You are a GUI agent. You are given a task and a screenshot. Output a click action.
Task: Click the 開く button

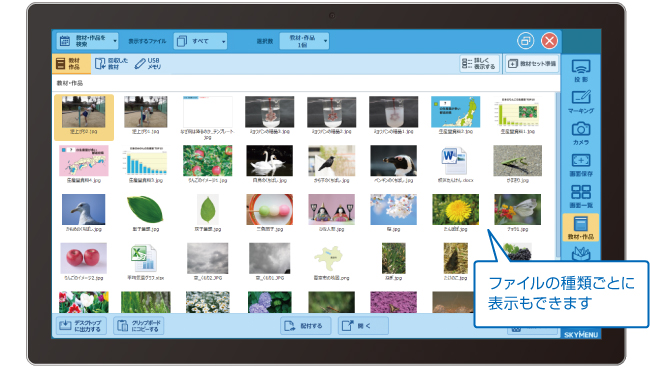pos(363,326)
